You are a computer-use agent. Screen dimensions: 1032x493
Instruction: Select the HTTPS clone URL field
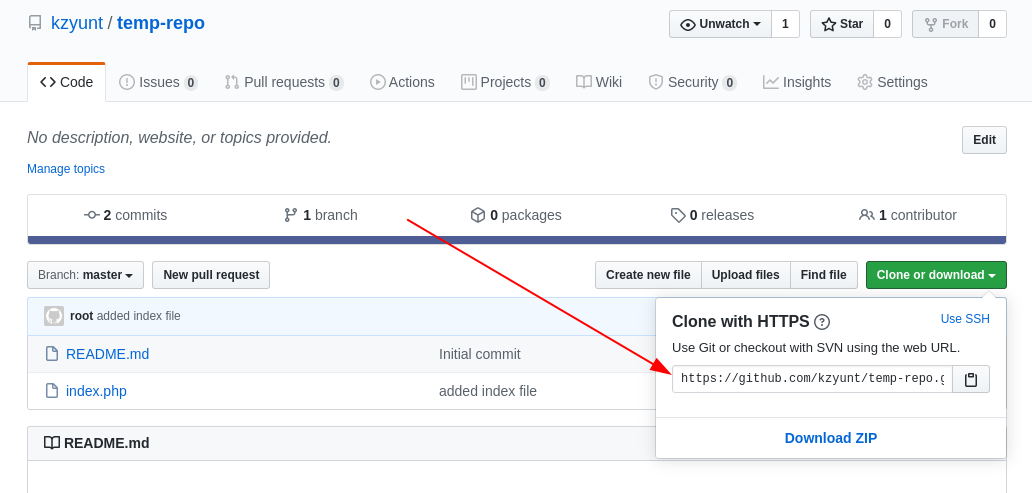[x=812, y=379]
